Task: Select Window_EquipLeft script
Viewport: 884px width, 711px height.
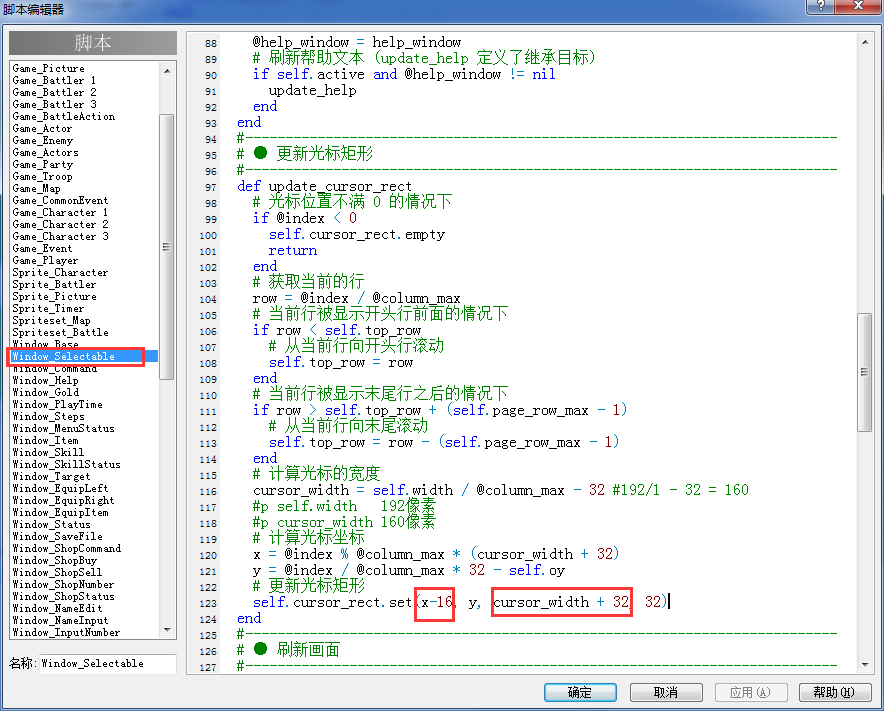Action: pos(60,489)
